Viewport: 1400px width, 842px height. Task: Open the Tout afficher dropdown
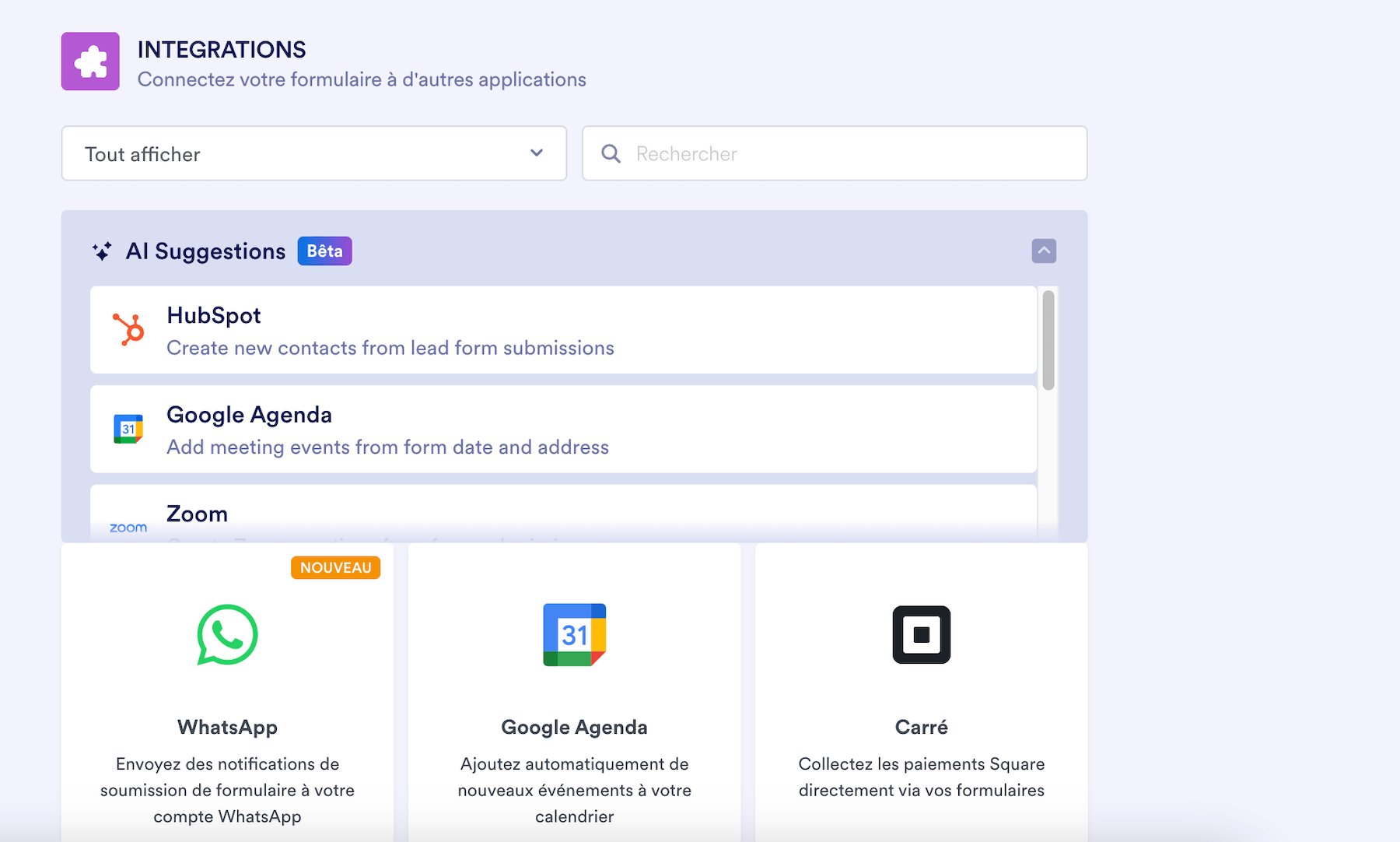tap(313, 154)
